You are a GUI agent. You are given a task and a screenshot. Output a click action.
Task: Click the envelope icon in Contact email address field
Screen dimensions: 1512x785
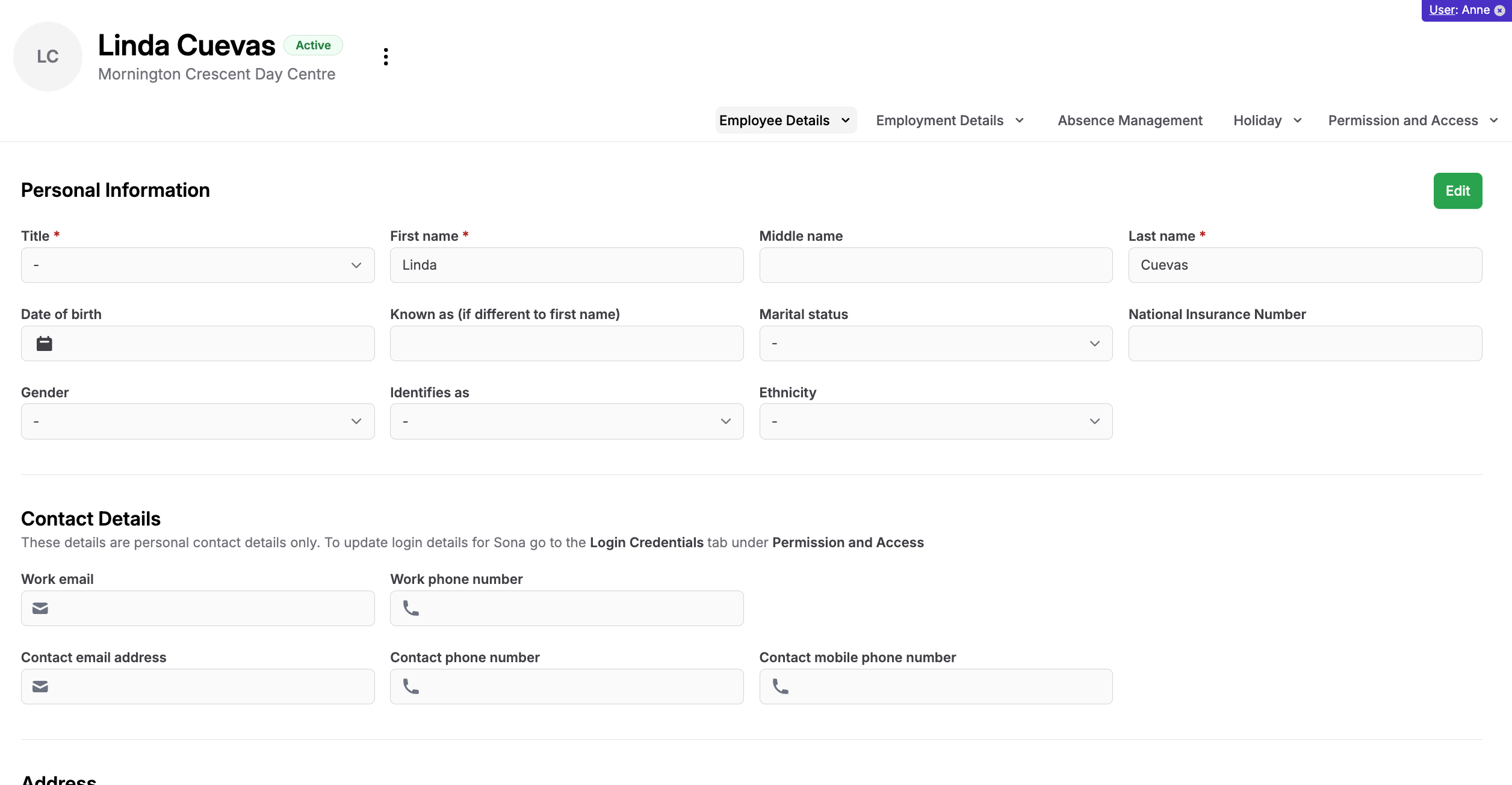40,686
